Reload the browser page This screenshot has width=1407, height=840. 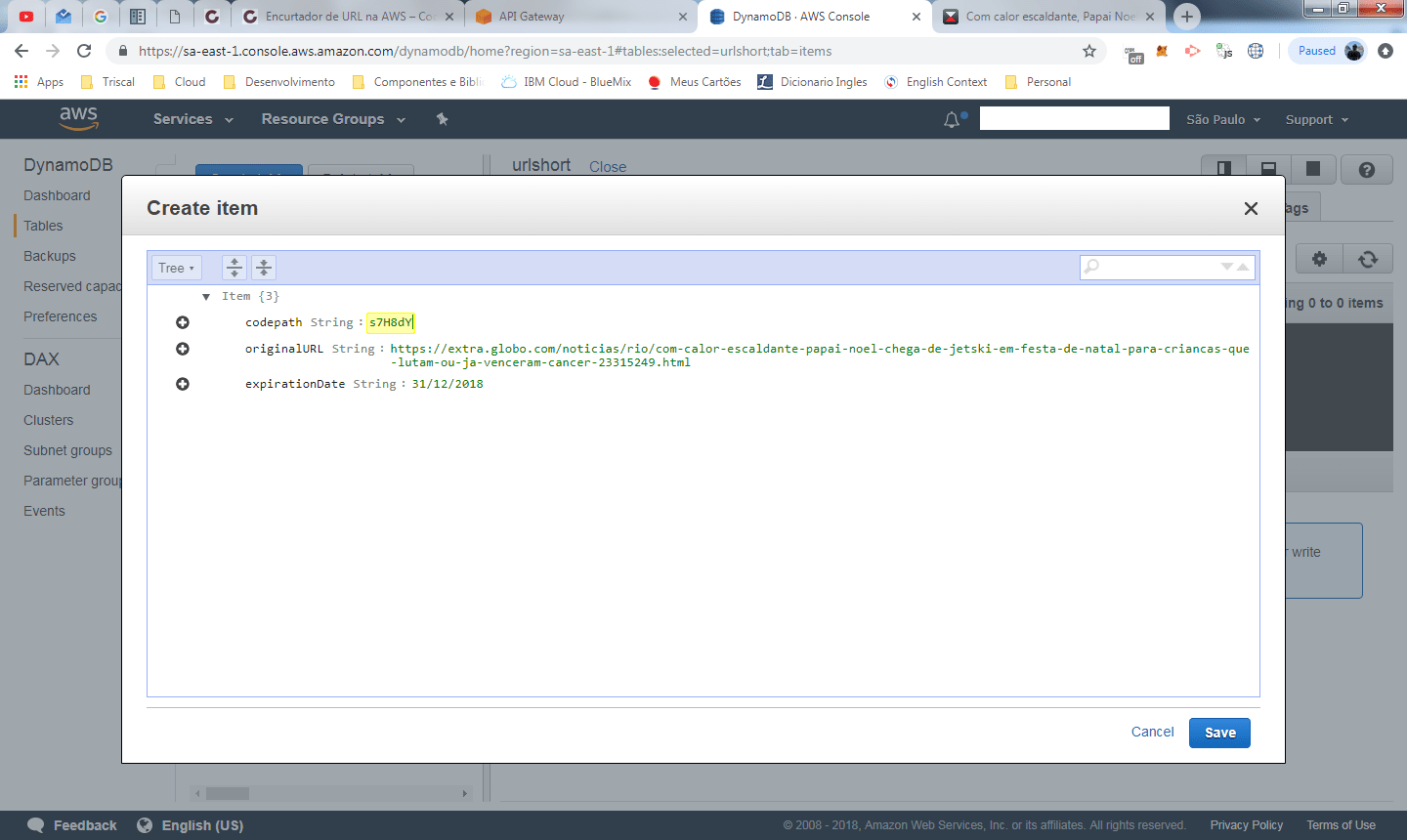click(84, 51)
